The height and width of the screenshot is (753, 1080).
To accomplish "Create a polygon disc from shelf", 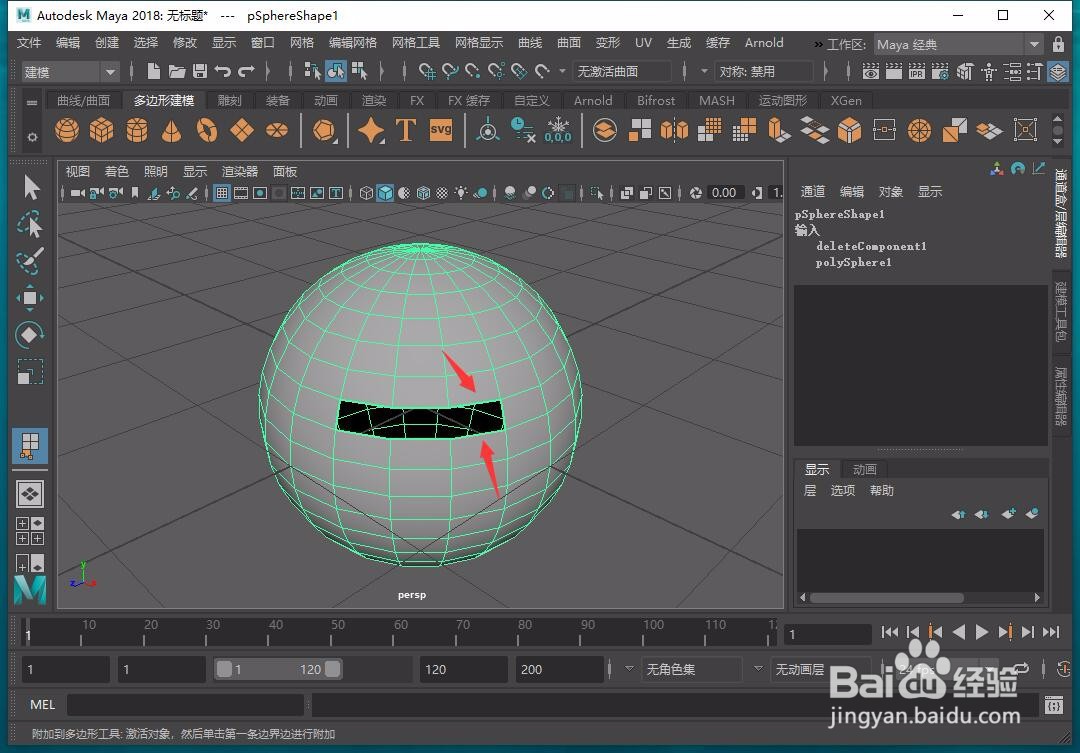I will (277, 130).
